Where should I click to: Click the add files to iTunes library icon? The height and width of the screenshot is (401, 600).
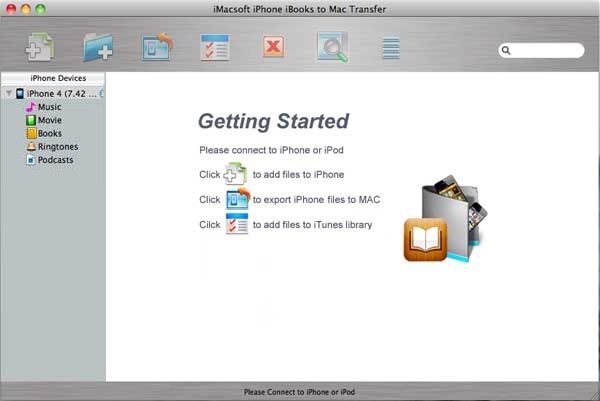pyautogui.click(x=215, y=47)
